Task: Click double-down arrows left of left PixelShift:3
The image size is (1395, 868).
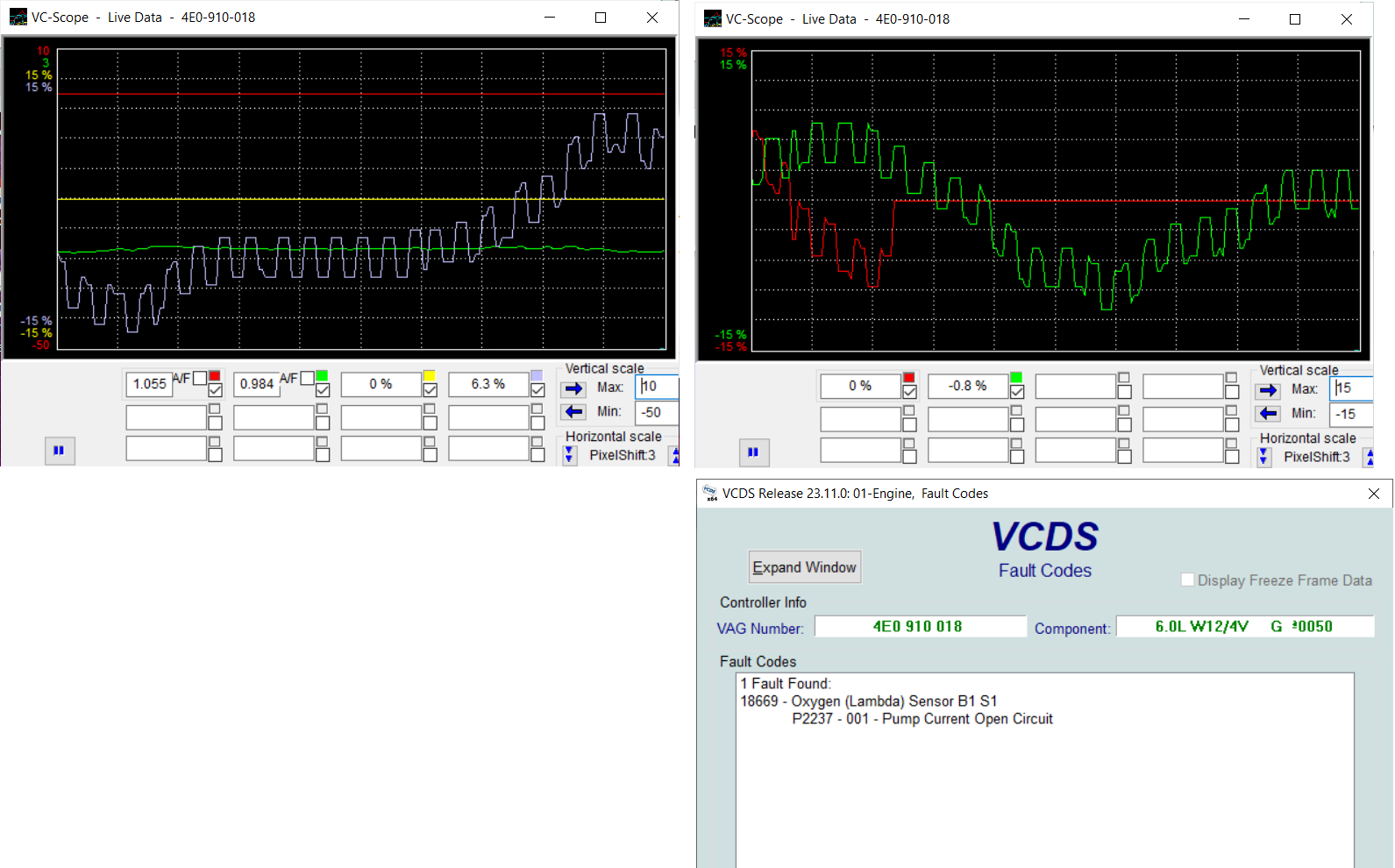Action: 570,455
